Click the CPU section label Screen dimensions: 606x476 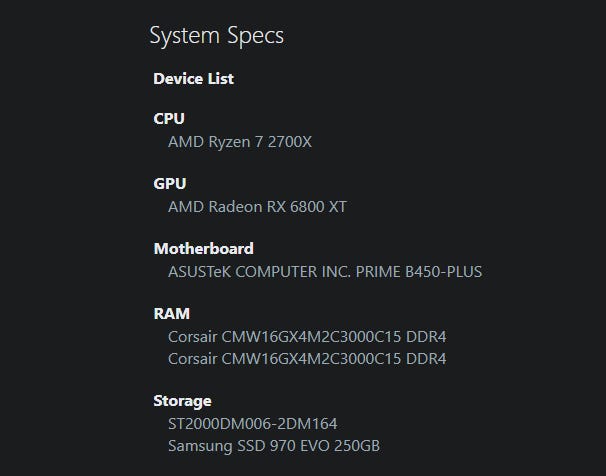169,118
